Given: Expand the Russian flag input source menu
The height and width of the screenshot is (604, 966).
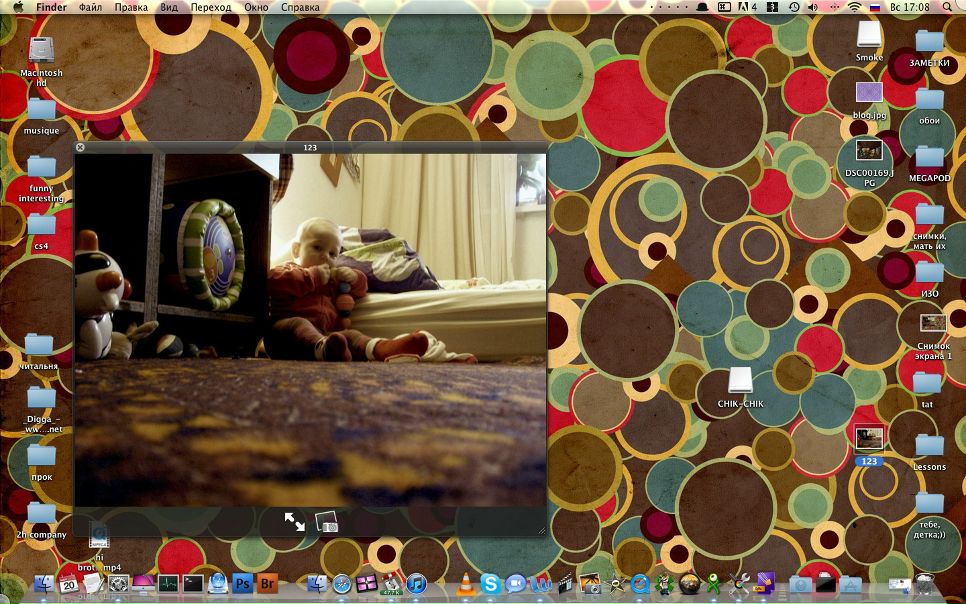Looking at the screenshot, I should click(x=875, y=7).
